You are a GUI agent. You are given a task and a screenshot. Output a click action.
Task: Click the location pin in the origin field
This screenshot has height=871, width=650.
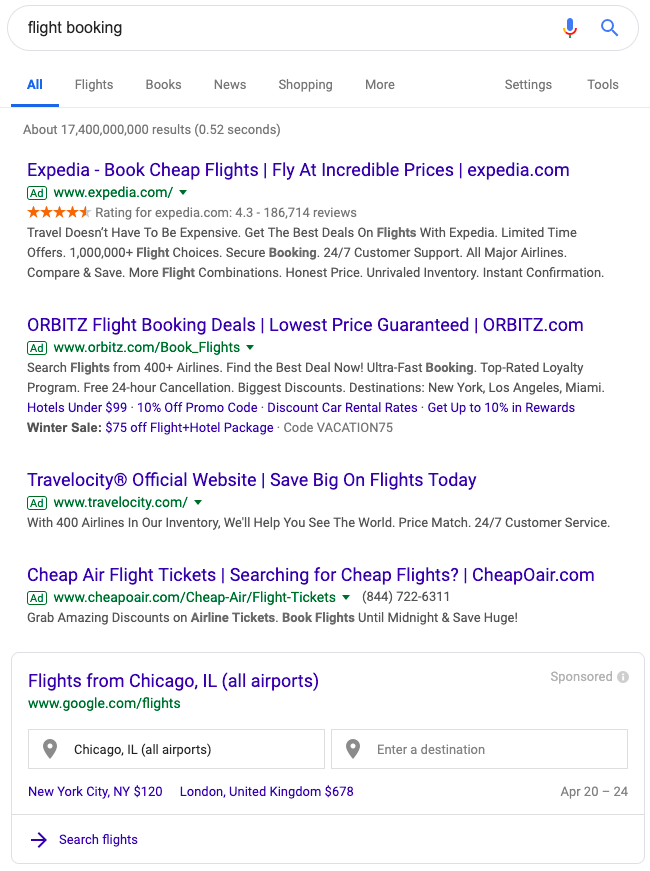pos(51,749)
